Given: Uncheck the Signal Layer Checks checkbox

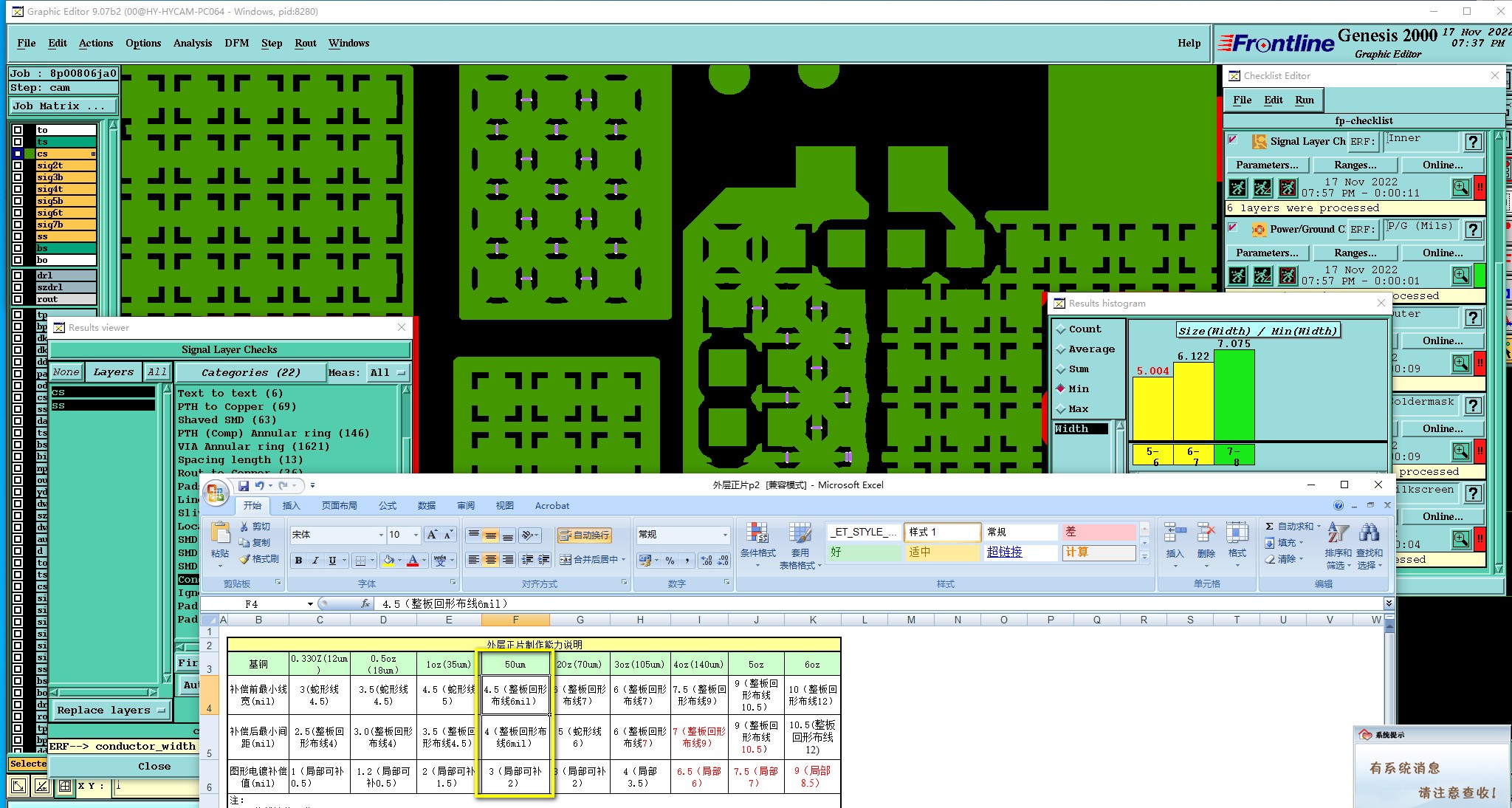Looking at the screenshot, I should pyautogui.click(x=1232, y=140).
